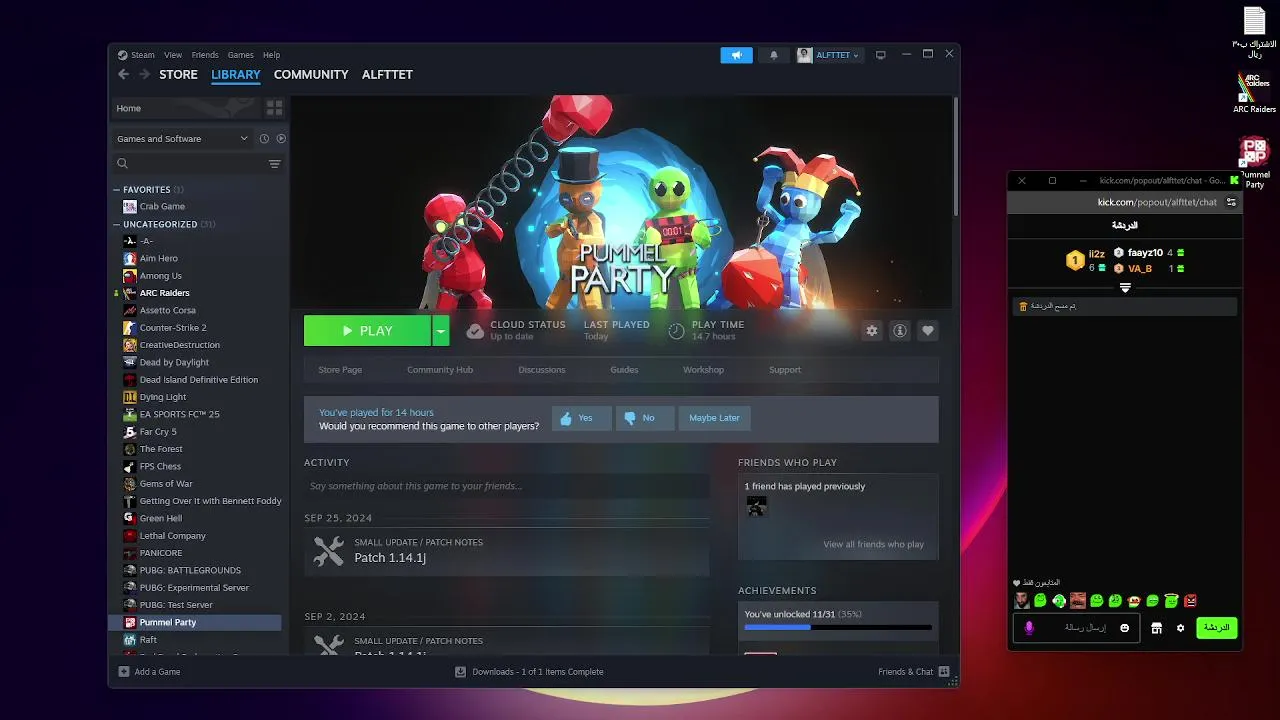This screenshot has height=720, width=1280.
Task: Open advanced library filter options icon
Action: click(275, 164)
